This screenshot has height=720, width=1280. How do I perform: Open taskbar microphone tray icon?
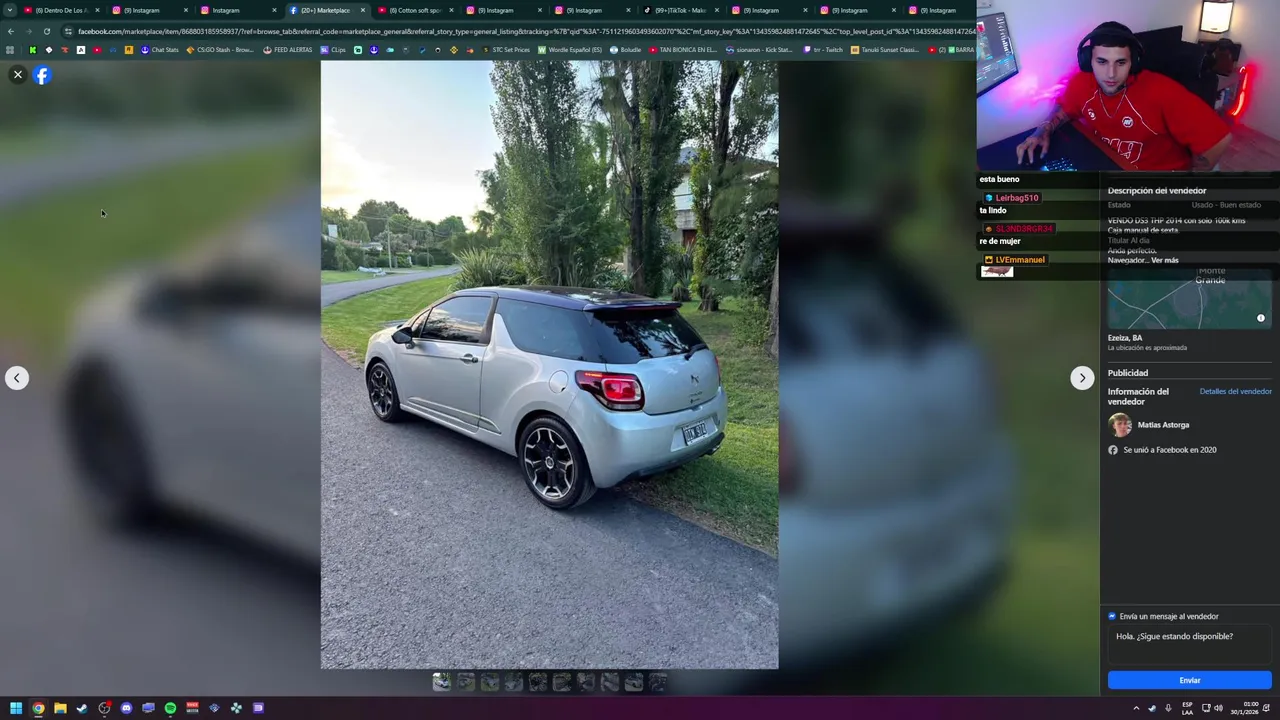pyautogui.click(x=1168, y=708)
